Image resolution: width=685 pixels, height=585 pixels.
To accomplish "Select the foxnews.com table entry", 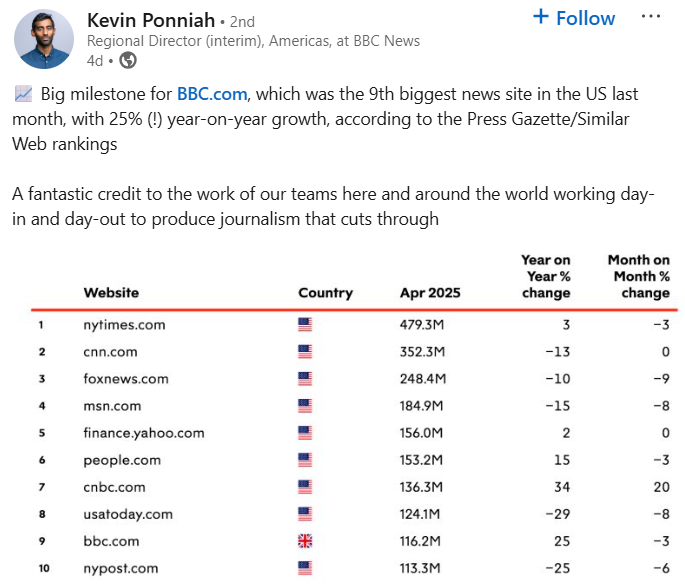I will point(126,379).
